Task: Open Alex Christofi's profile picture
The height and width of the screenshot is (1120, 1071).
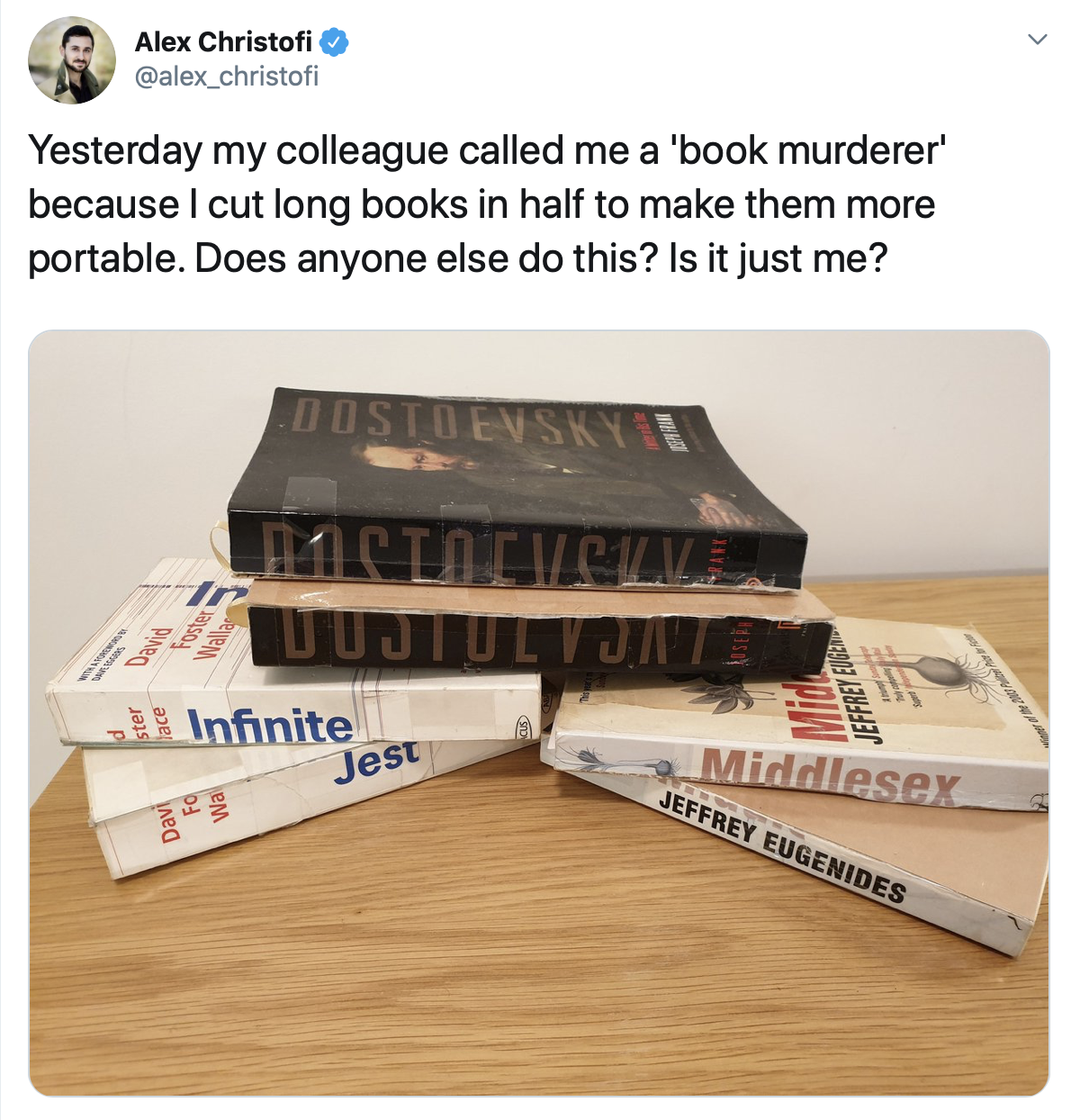Action: [72, 60]
